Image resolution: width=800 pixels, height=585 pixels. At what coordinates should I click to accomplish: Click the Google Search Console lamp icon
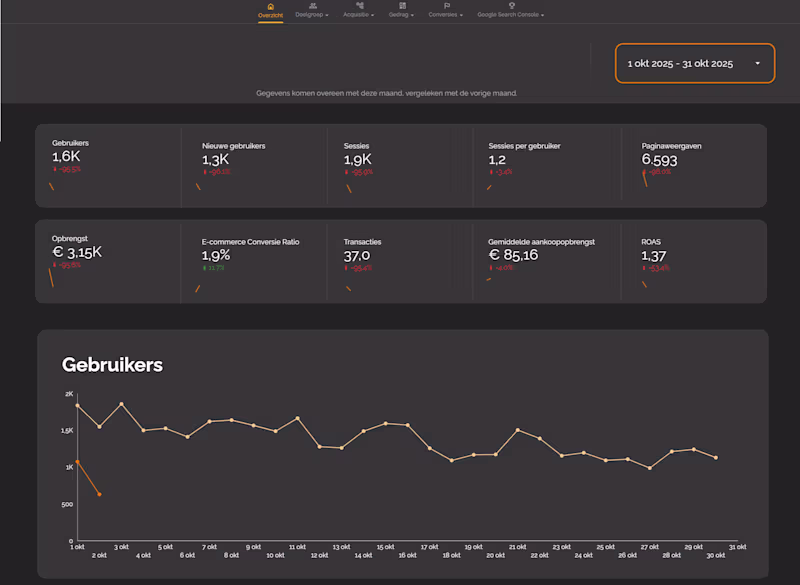[x=512, y=5]
